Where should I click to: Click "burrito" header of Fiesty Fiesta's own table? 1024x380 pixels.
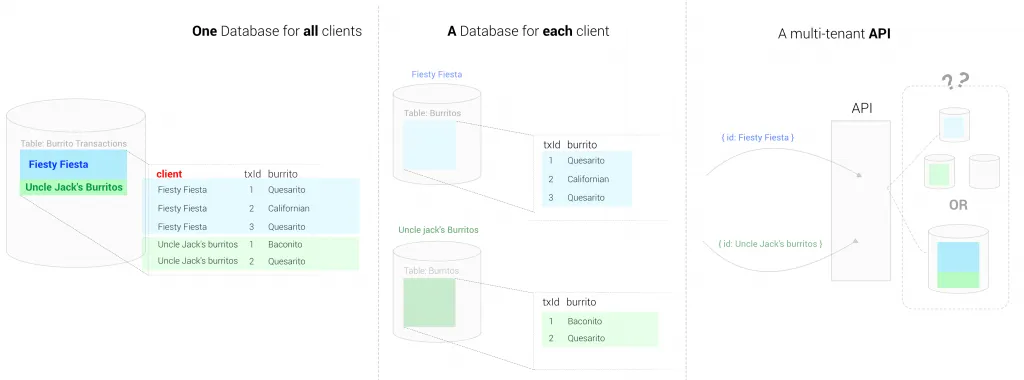(582, 144)
